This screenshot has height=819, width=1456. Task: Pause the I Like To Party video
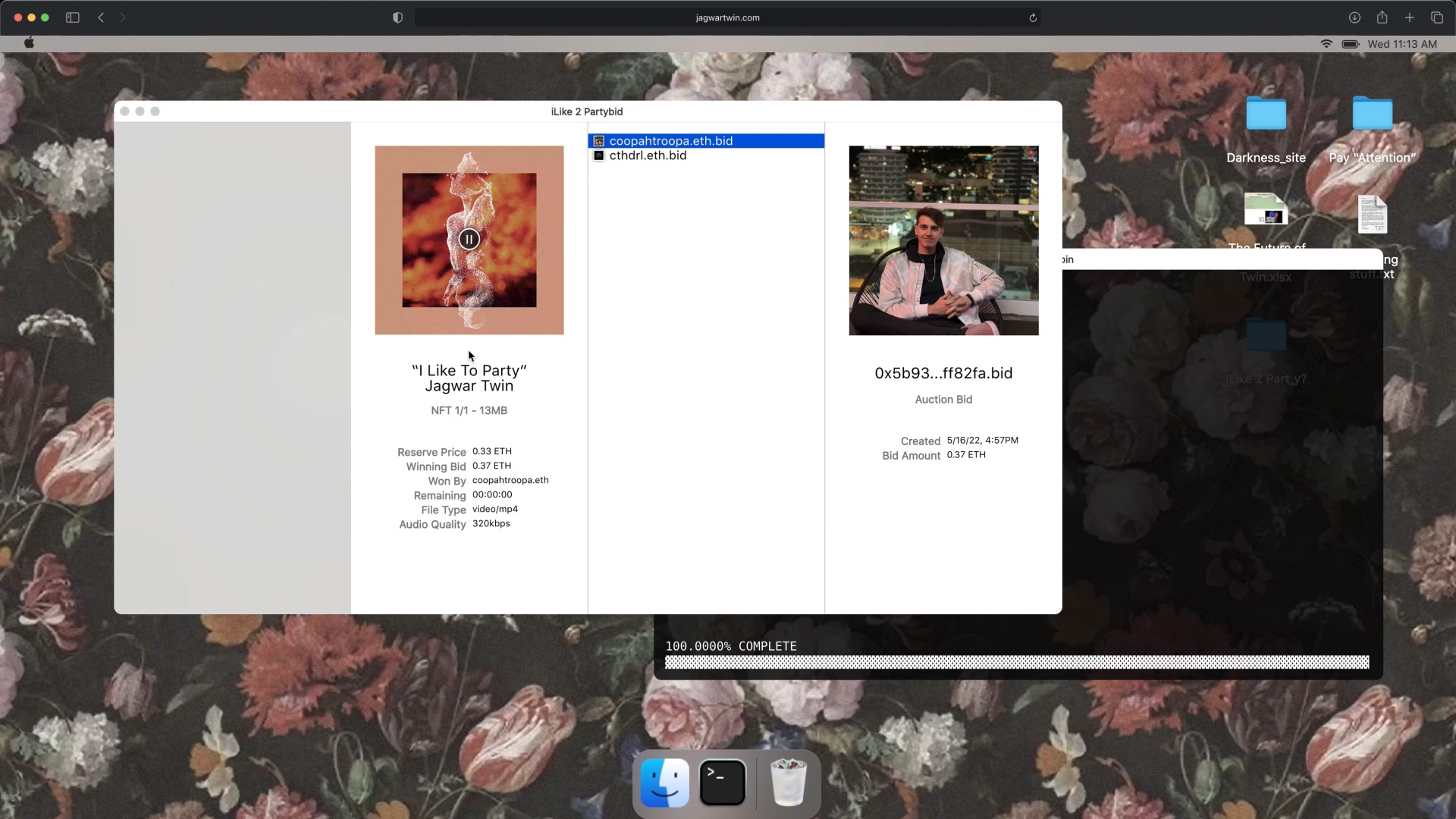point(469,240)
